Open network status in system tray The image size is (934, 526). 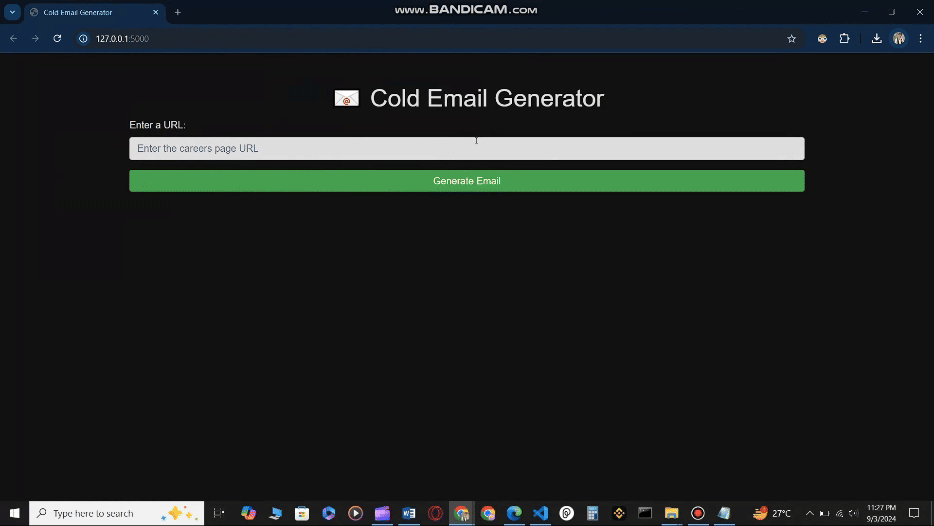(839, 513)
